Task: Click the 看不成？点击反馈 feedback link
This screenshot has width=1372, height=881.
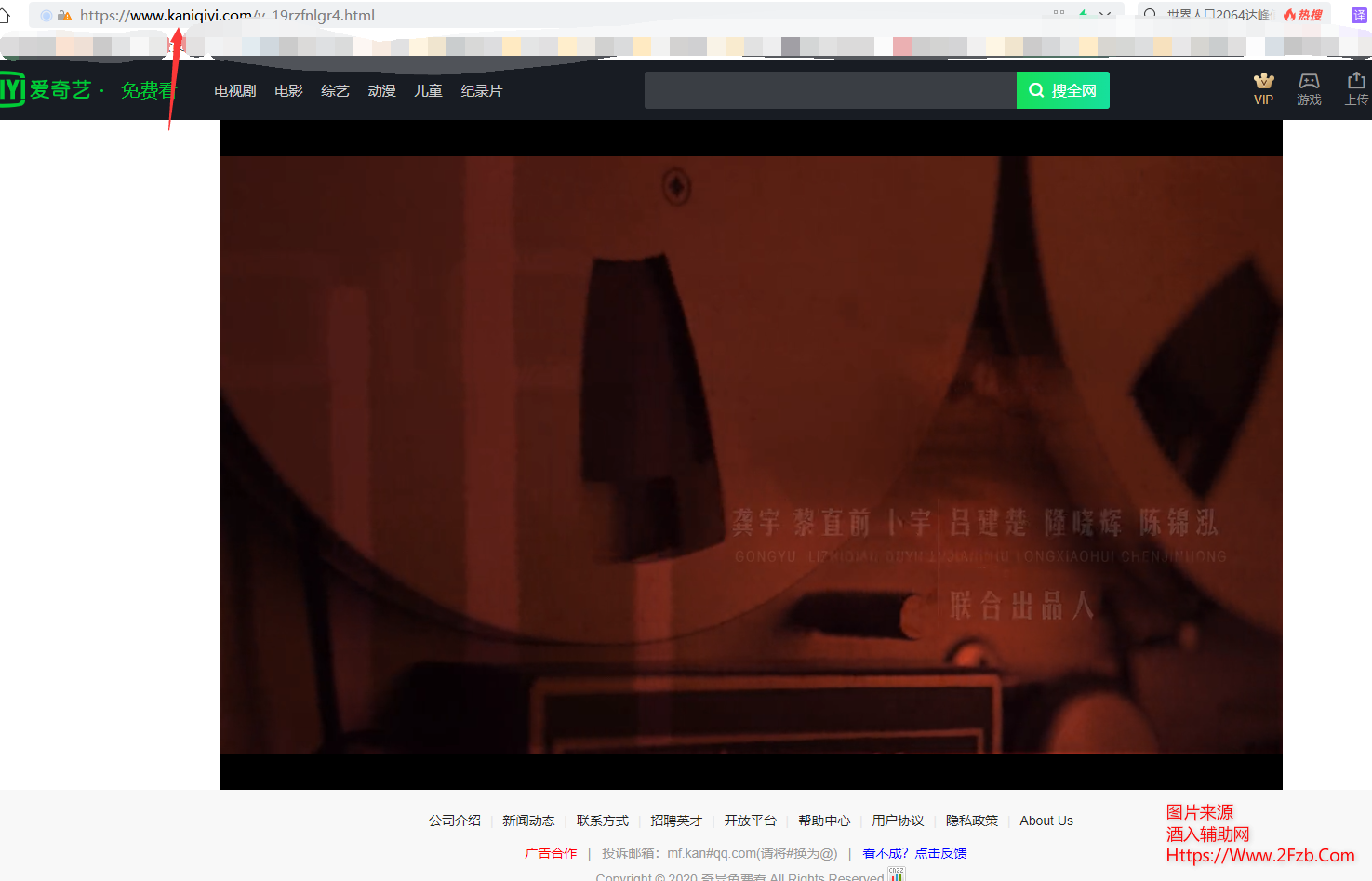Action: click(914, 853)
